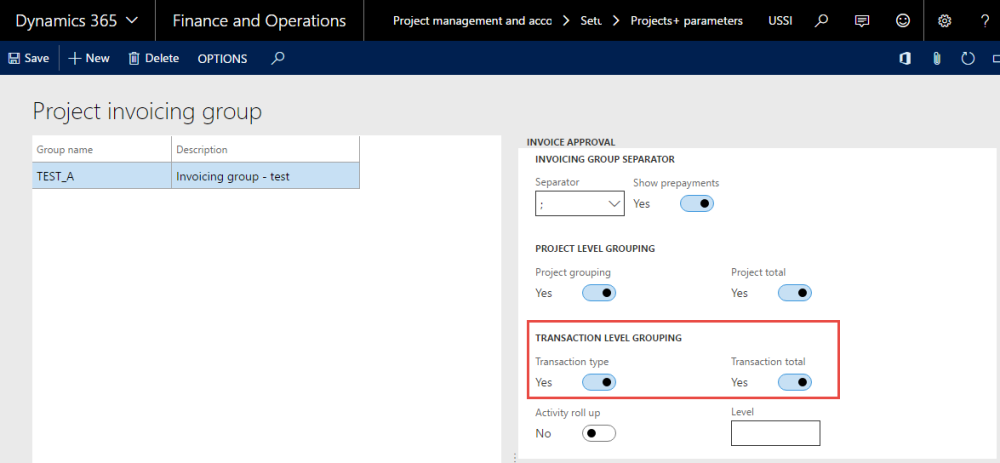This screenshot has width=1000, height=463.
Task: Open in Microsoft Office icon
Action: (904, 59)
